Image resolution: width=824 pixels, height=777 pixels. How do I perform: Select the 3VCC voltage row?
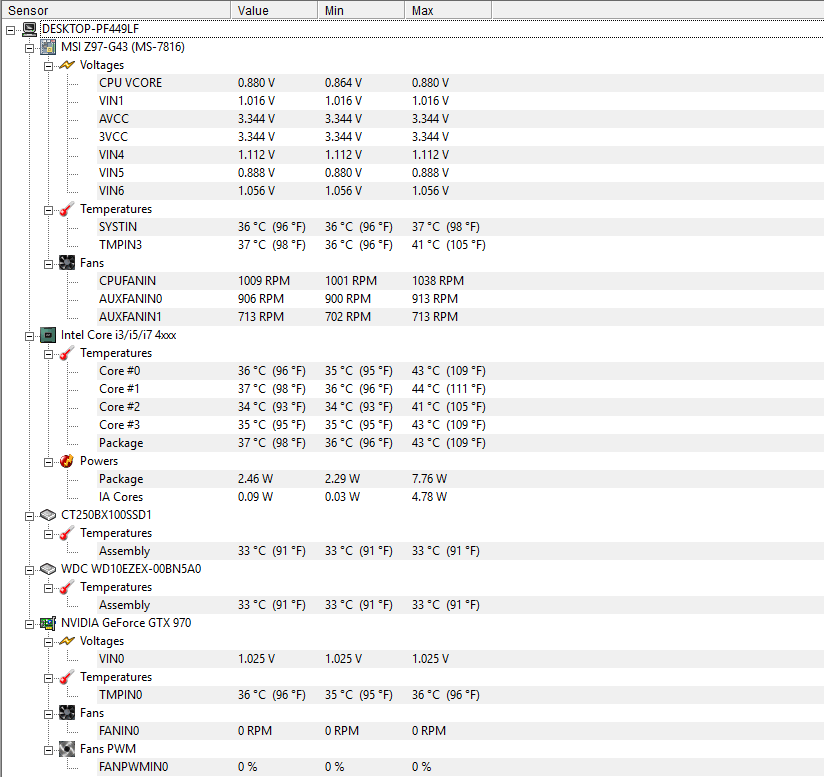pyautogui.click(x=460, y=137)
